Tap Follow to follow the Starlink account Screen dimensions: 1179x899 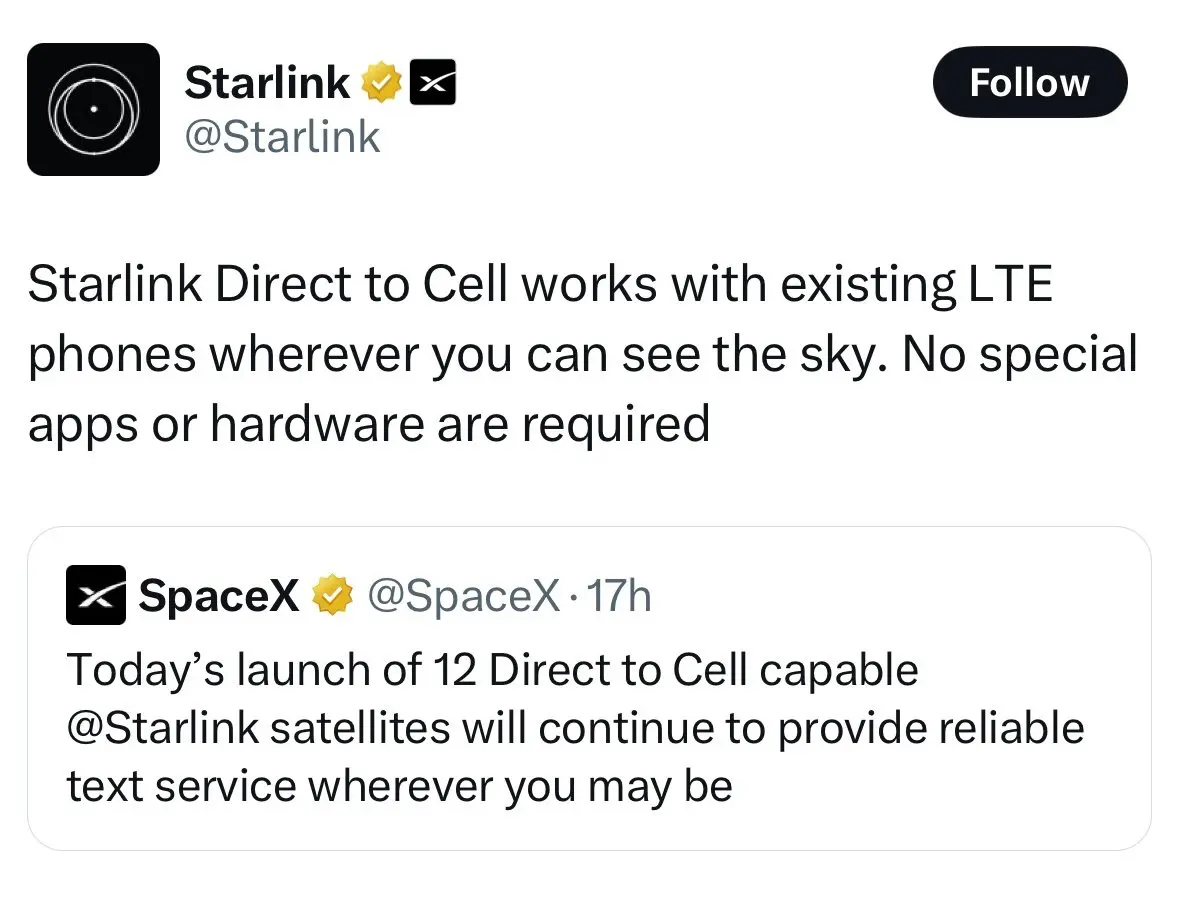coord(1029,82)
